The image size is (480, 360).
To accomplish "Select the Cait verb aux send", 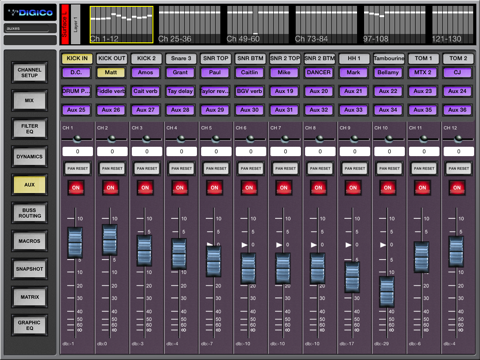I will (x=146, y=91).
